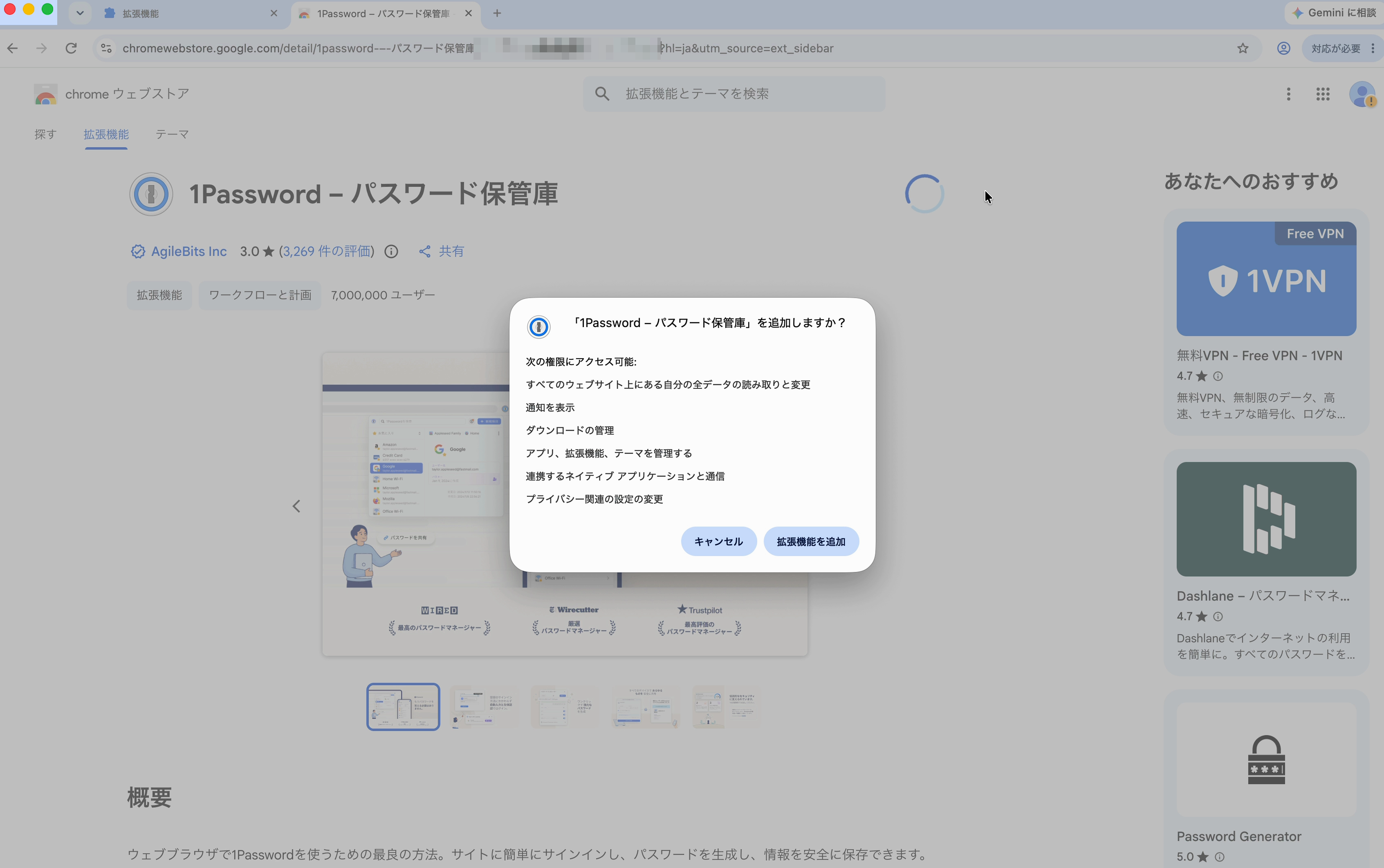
Task: Click the Google account avatar
Action: [x=1362, y=94]
